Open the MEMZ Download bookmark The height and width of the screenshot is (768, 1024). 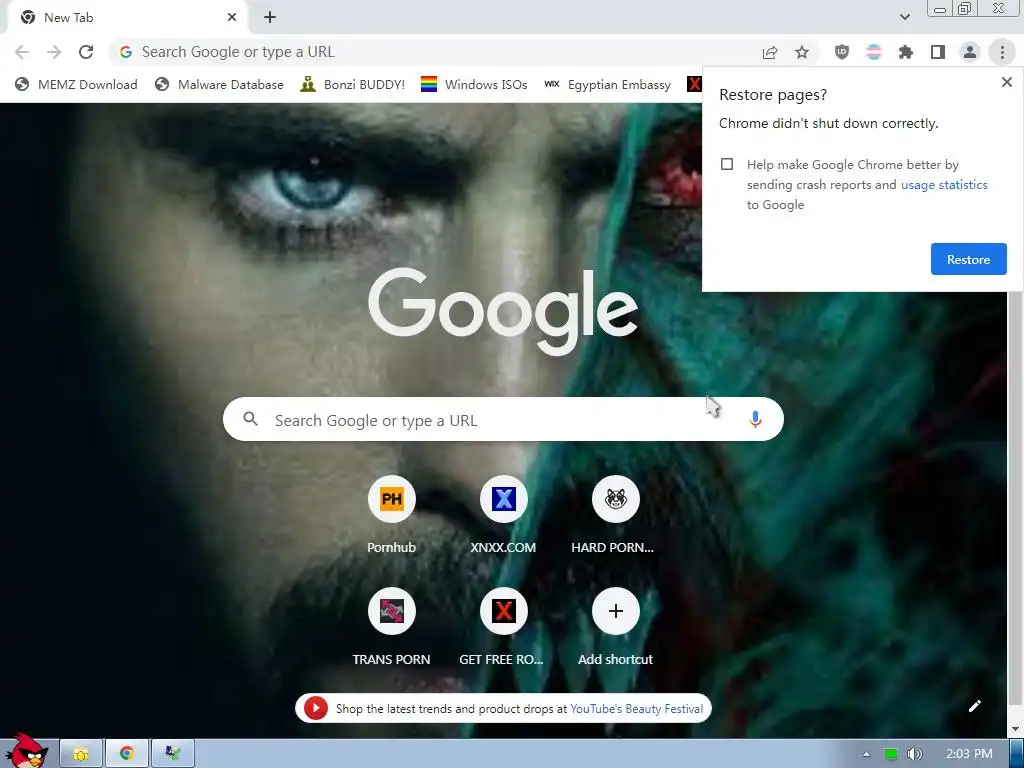76,84
